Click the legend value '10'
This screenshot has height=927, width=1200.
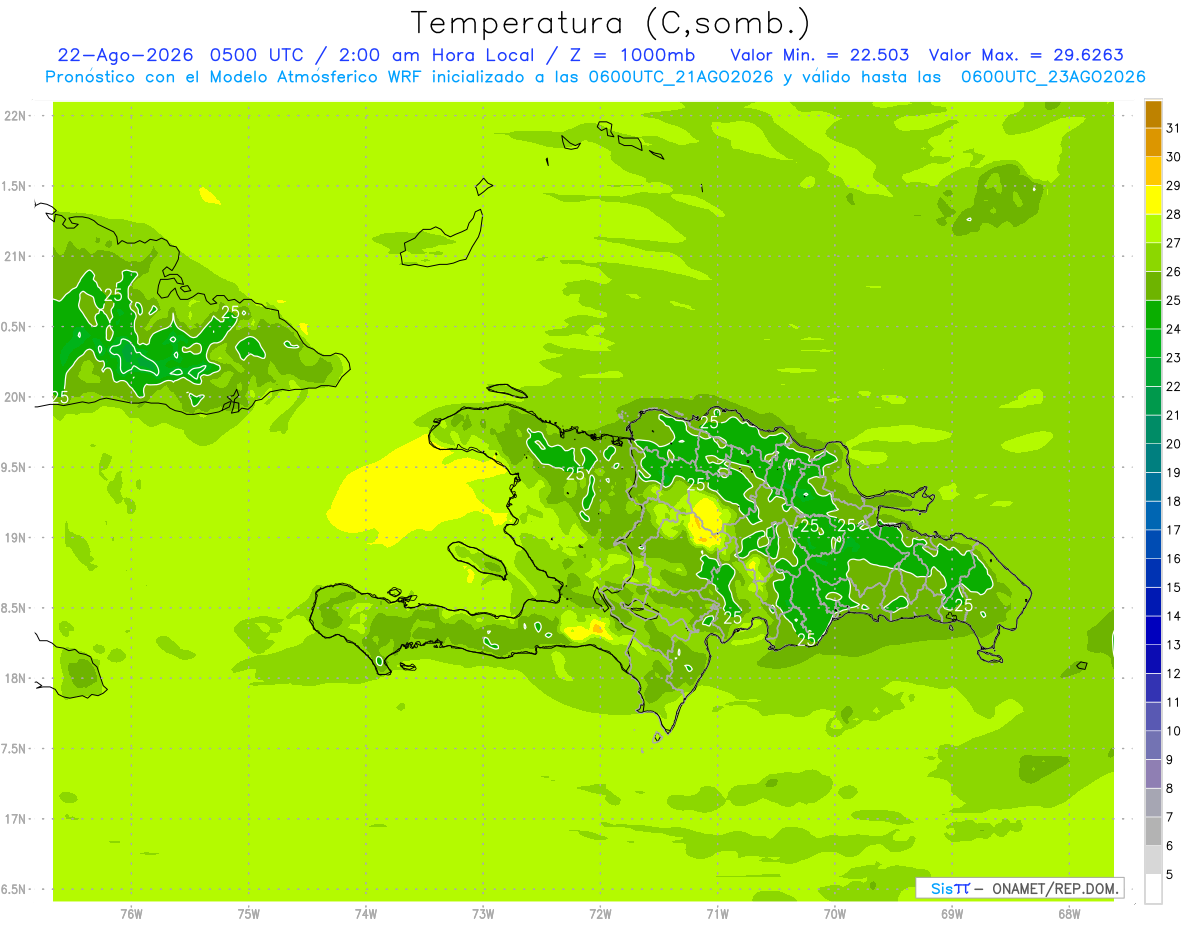pyautogui.click(x=1174, y=731)
